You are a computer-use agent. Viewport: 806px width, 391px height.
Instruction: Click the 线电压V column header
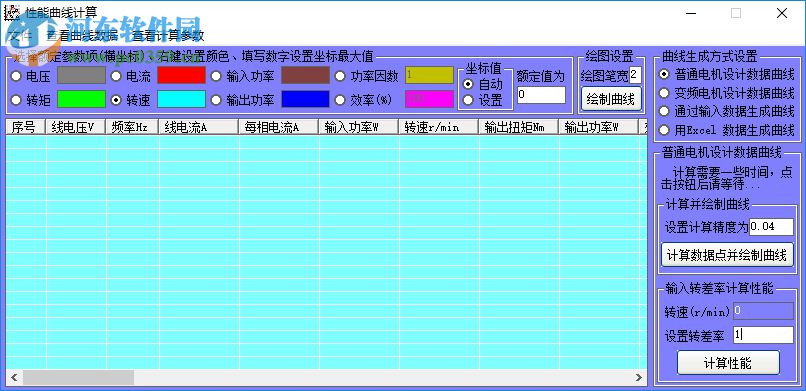point(76,127)
